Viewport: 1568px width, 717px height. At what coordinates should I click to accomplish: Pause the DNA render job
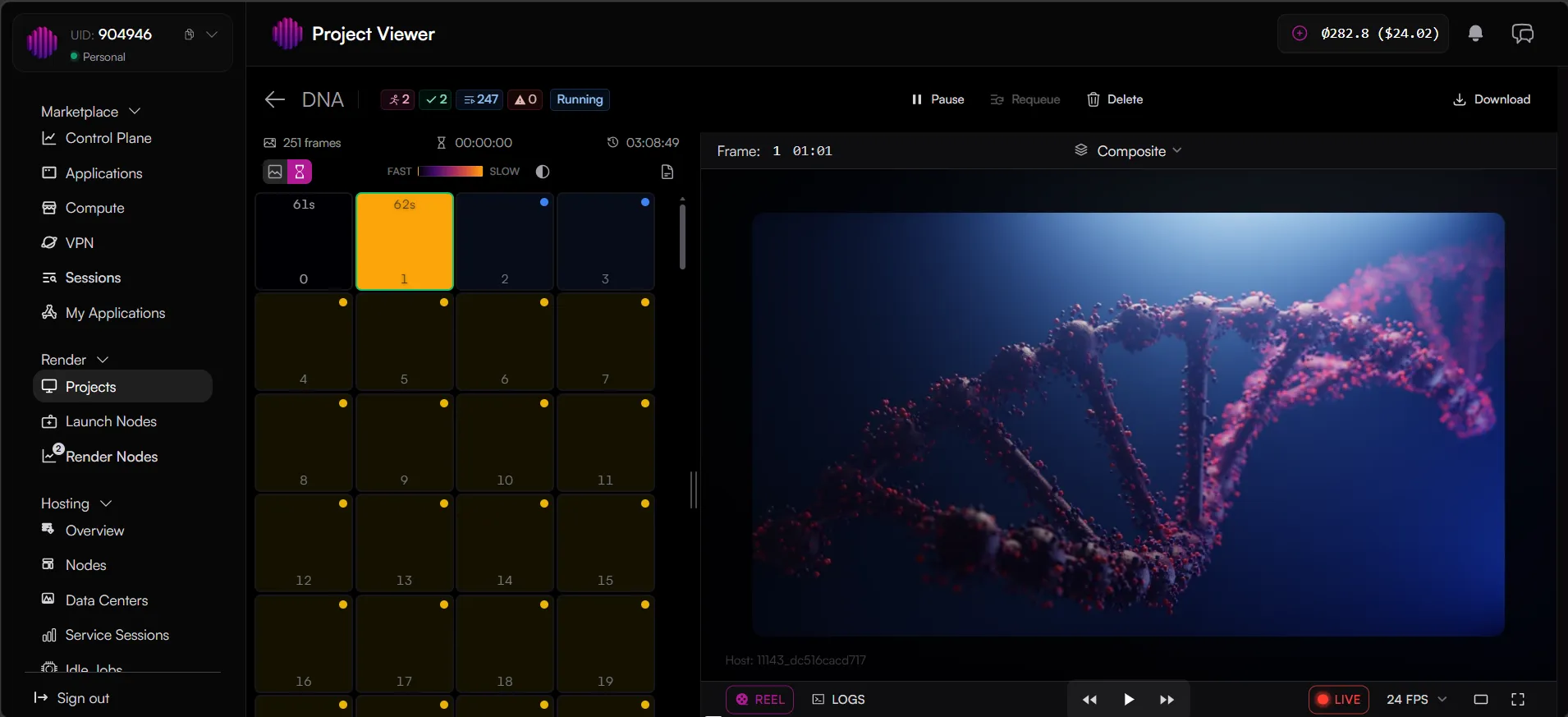[938, 99]
